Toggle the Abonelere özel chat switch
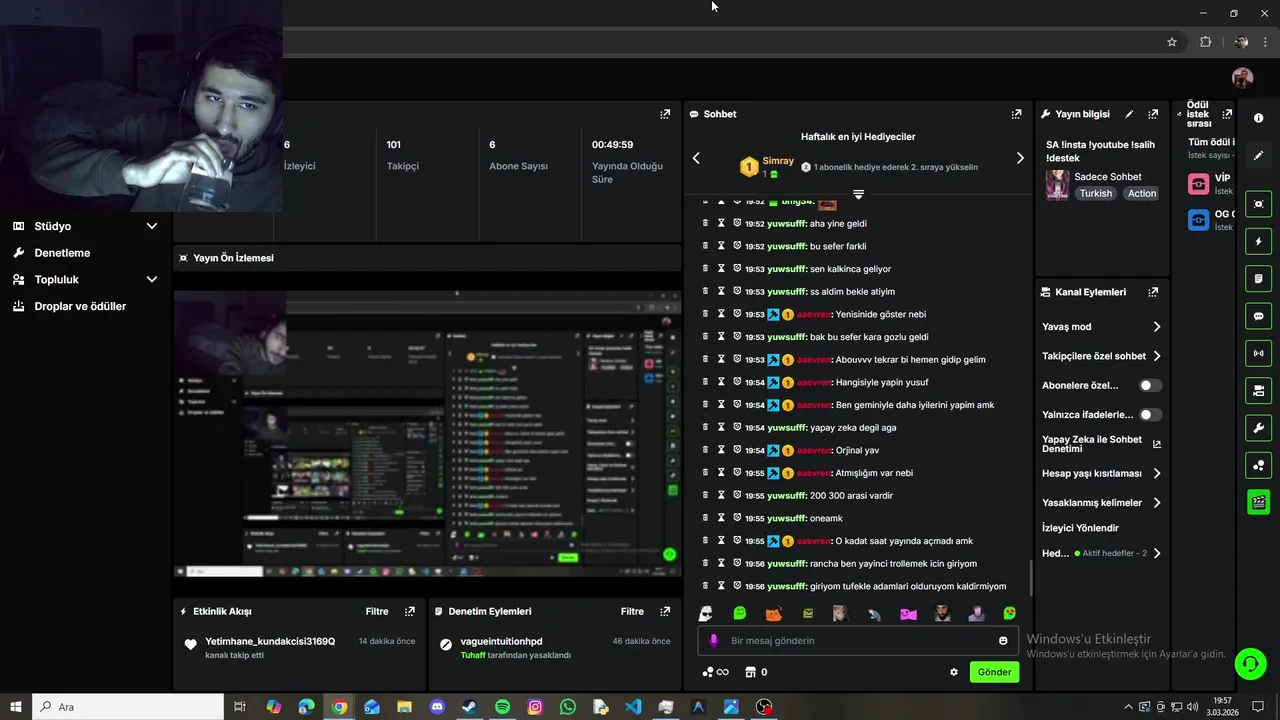Viewport: 1280px width, 720px height. [1150, 385]
